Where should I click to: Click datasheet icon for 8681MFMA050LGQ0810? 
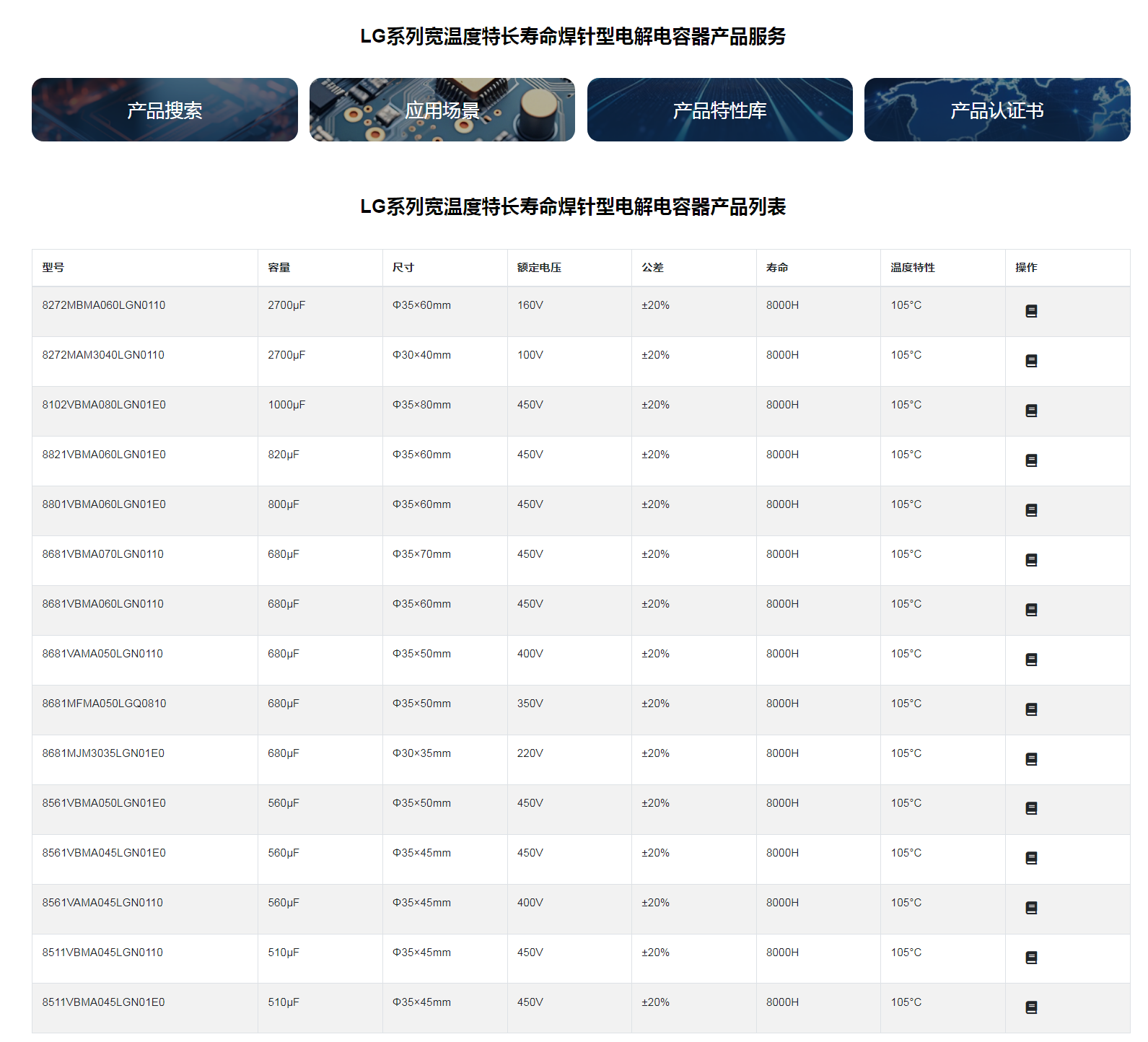point(1031,709)
